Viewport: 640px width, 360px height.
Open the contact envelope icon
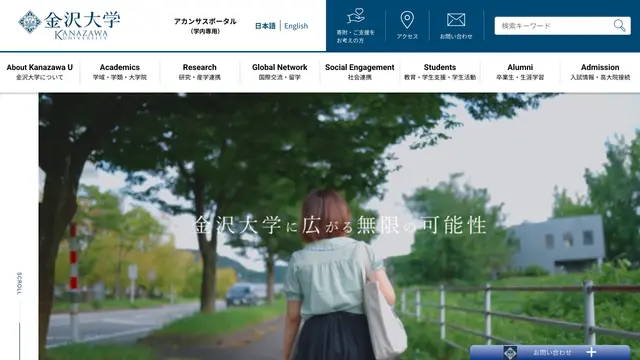[456, 20]
